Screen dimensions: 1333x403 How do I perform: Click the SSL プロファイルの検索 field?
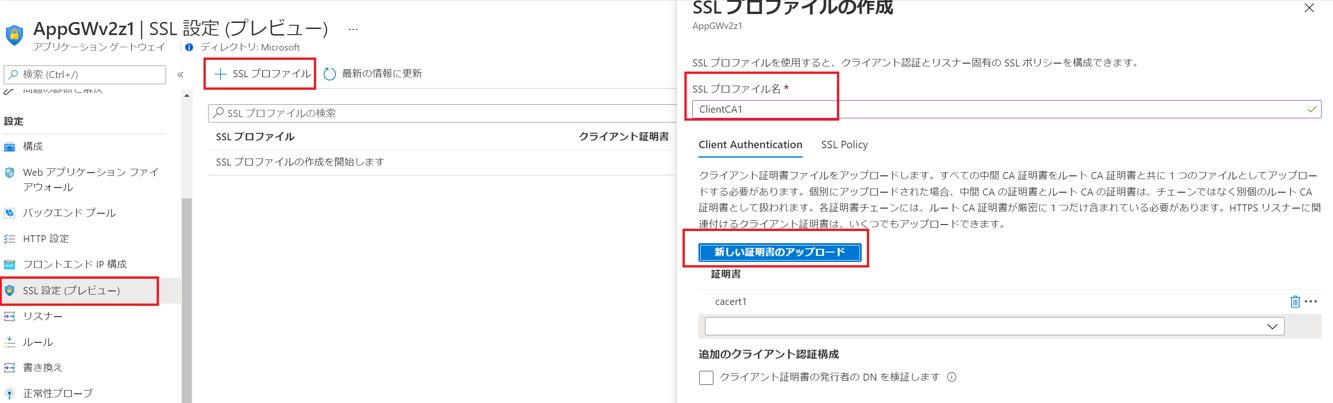click(443, 113)
